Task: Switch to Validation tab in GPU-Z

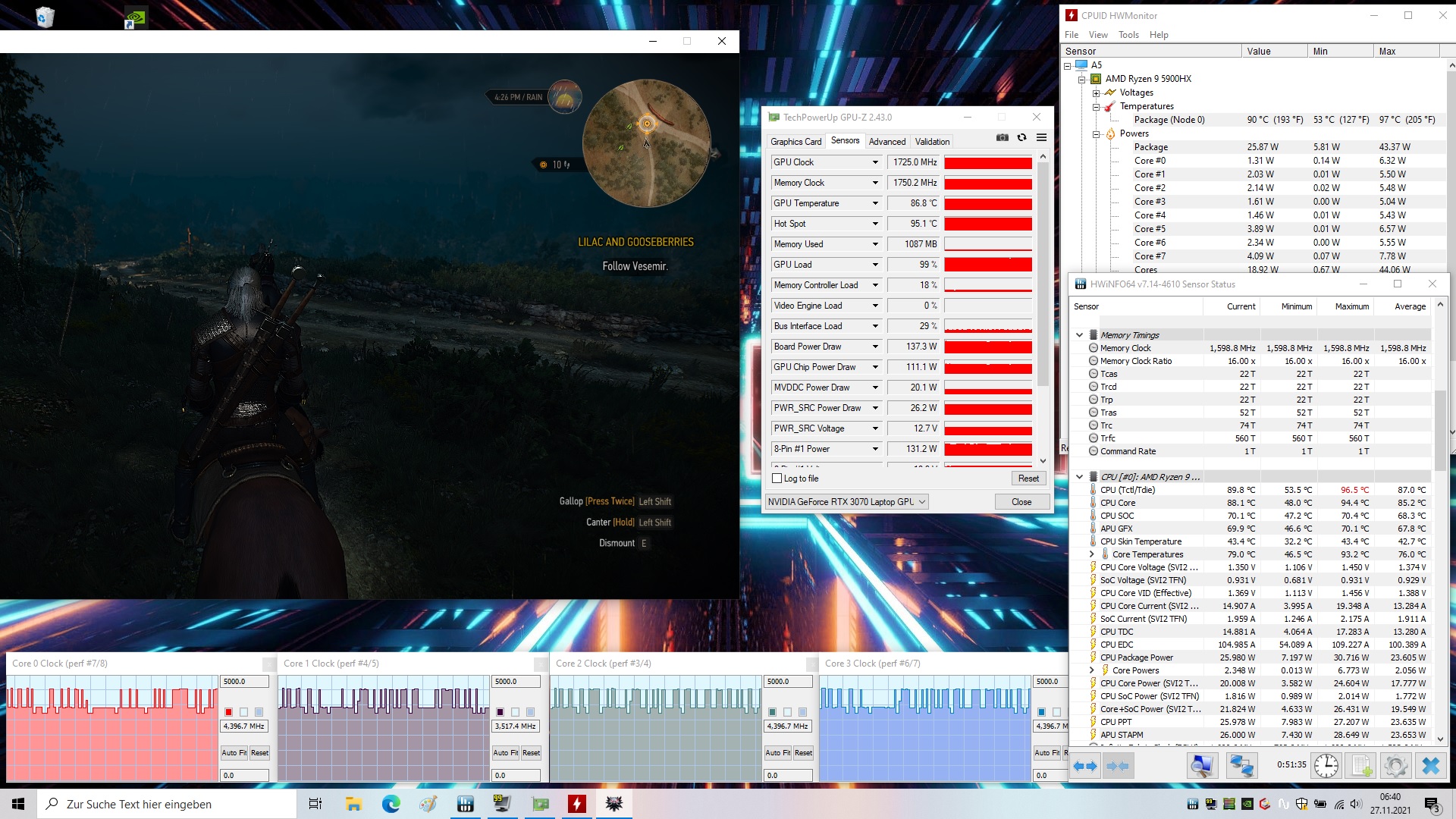Action: [932, 142]
